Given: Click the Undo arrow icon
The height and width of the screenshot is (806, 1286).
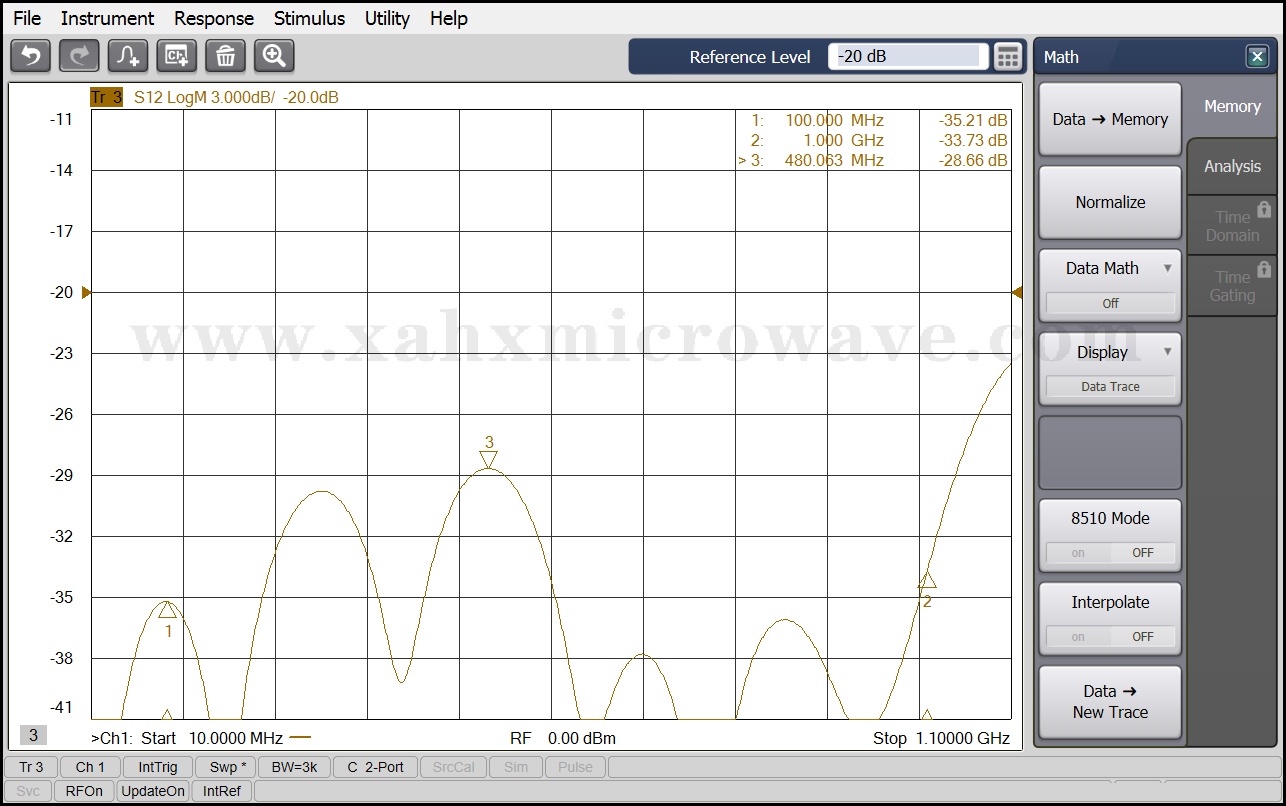Looking at the screenshot, I should click(30, 56).
